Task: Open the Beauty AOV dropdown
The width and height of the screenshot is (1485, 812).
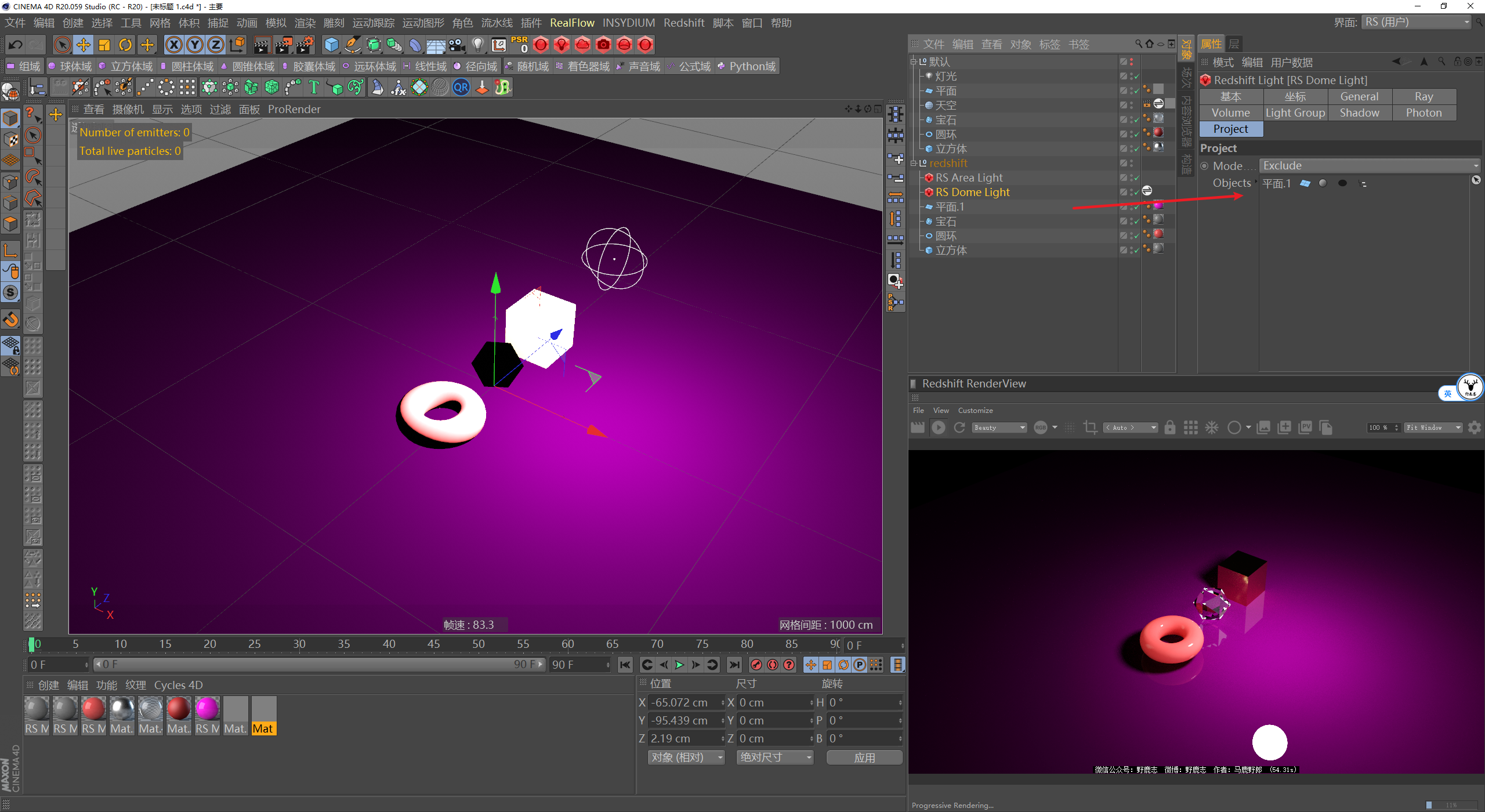Action: pos(999,427)
